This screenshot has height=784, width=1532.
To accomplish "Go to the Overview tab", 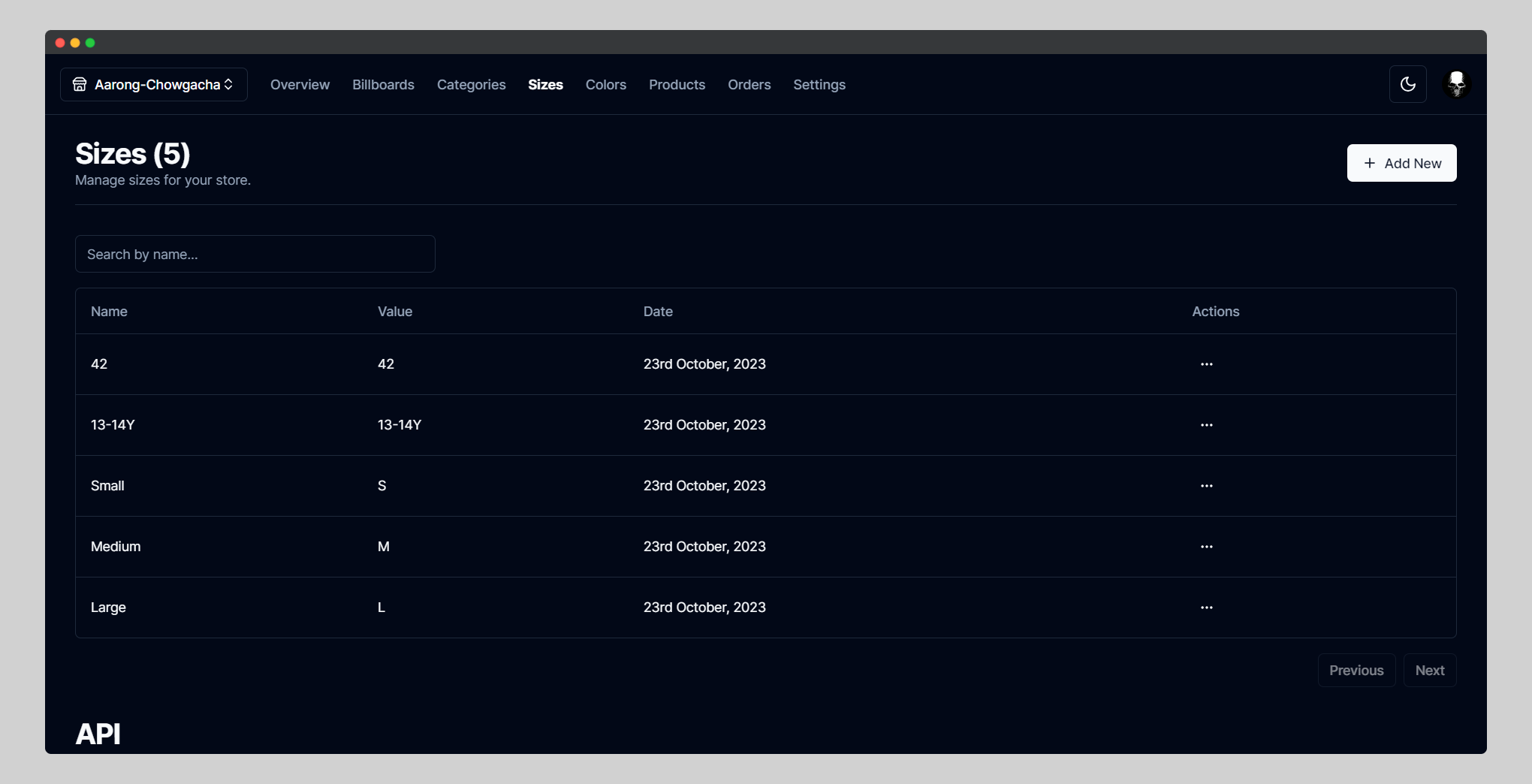I will point(300,85).
